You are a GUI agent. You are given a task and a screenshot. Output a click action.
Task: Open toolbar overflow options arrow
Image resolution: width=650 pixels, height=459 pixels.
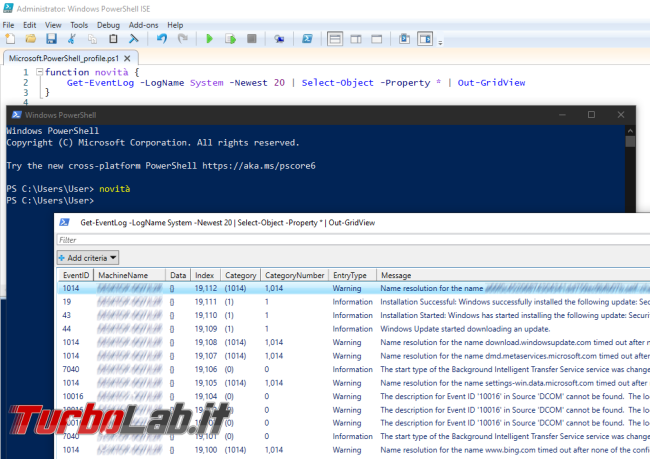(x=440, y=42)
